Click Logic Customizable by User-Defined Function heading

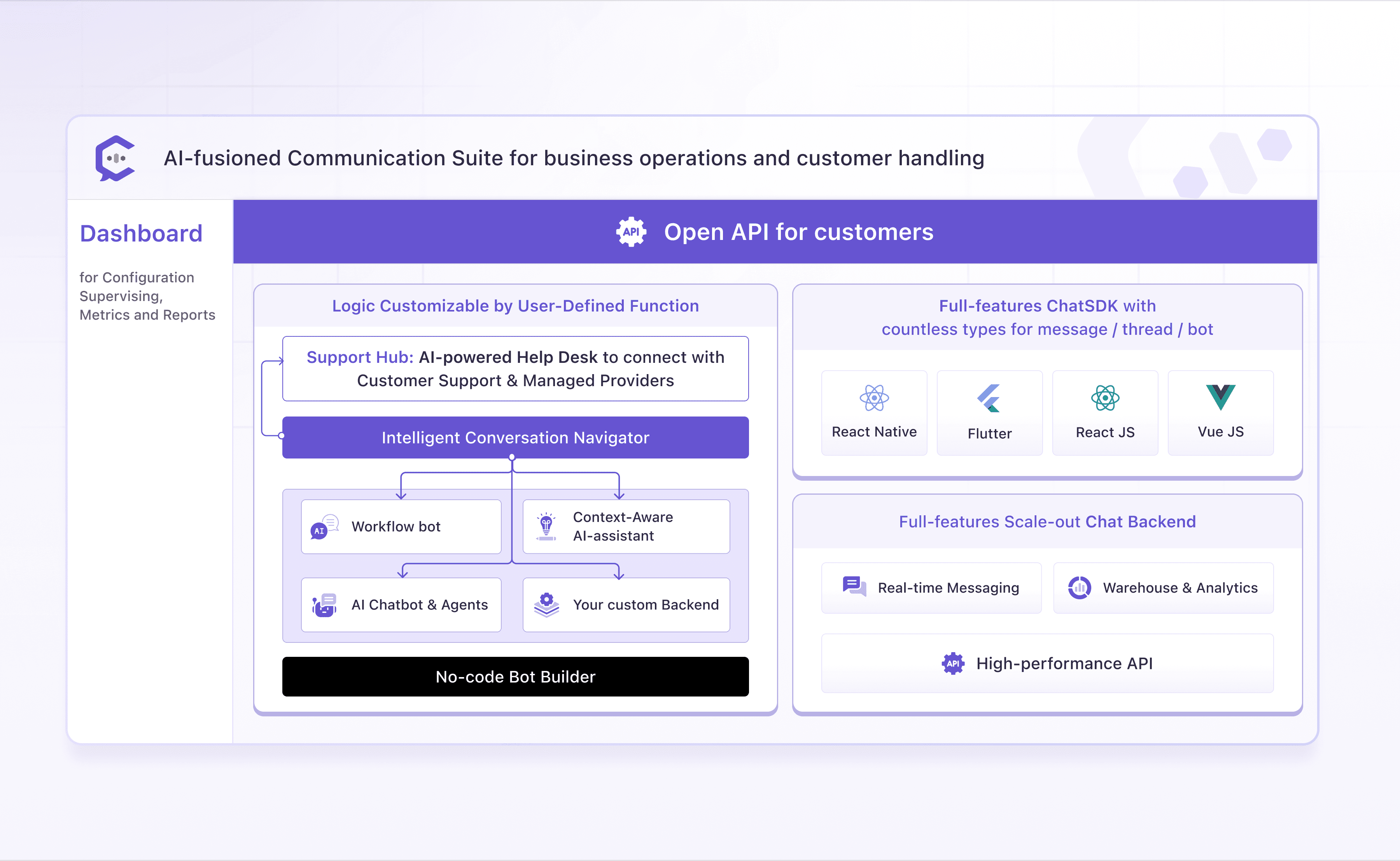point(515,306)
